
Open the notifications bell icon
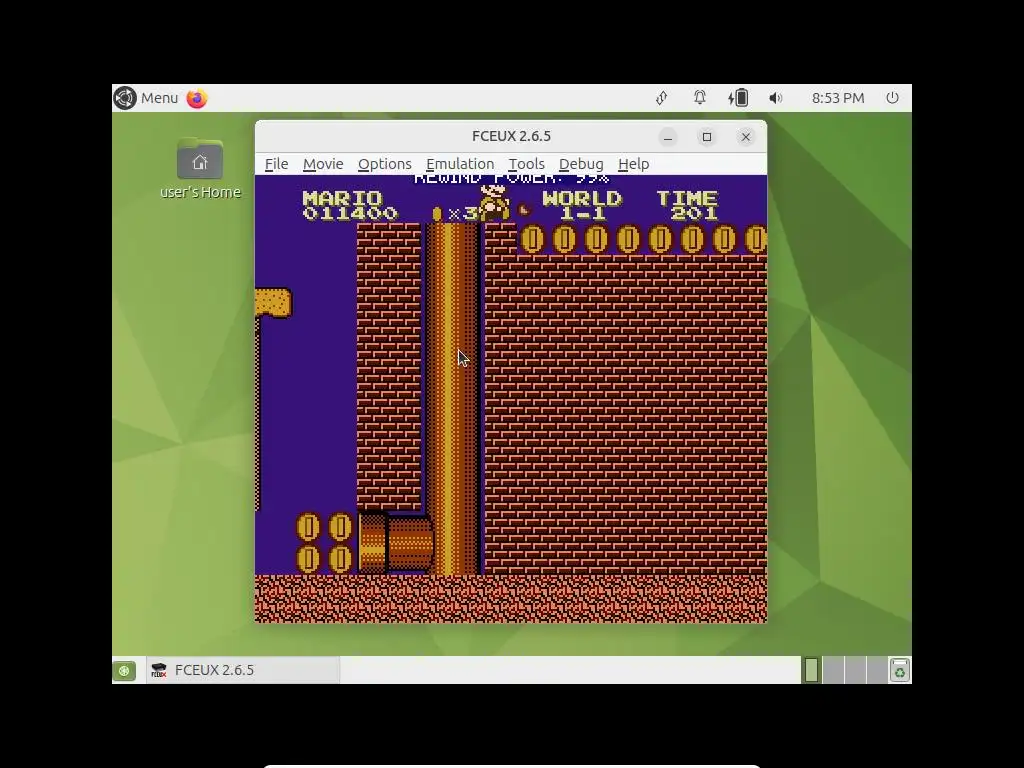coord(699,98)
